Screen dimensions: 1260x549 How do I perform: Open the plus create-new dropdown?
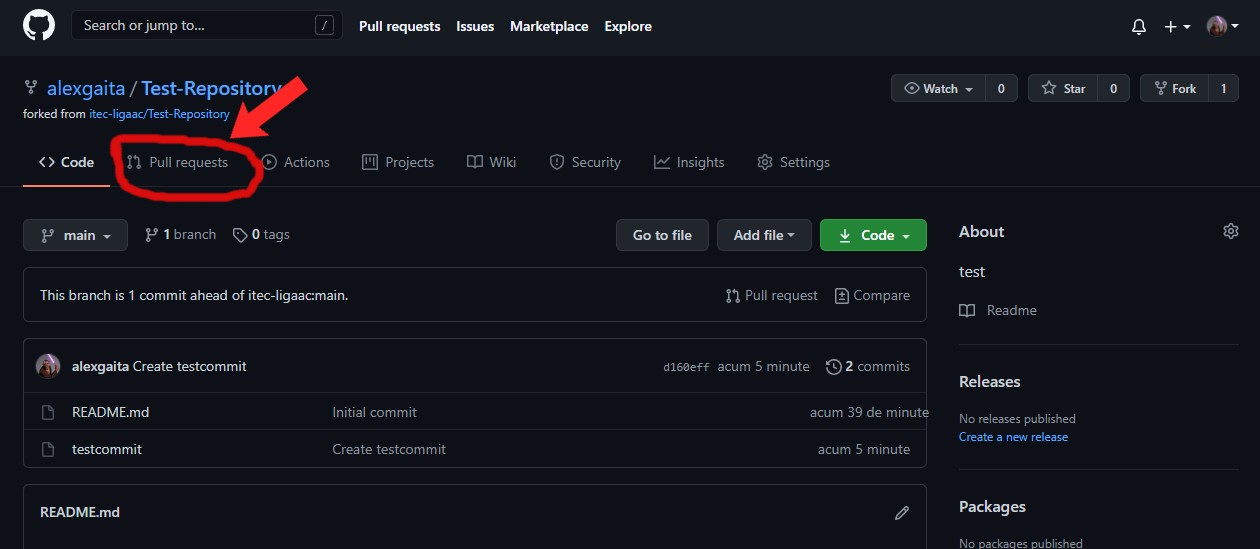[x=1177, y=27]
